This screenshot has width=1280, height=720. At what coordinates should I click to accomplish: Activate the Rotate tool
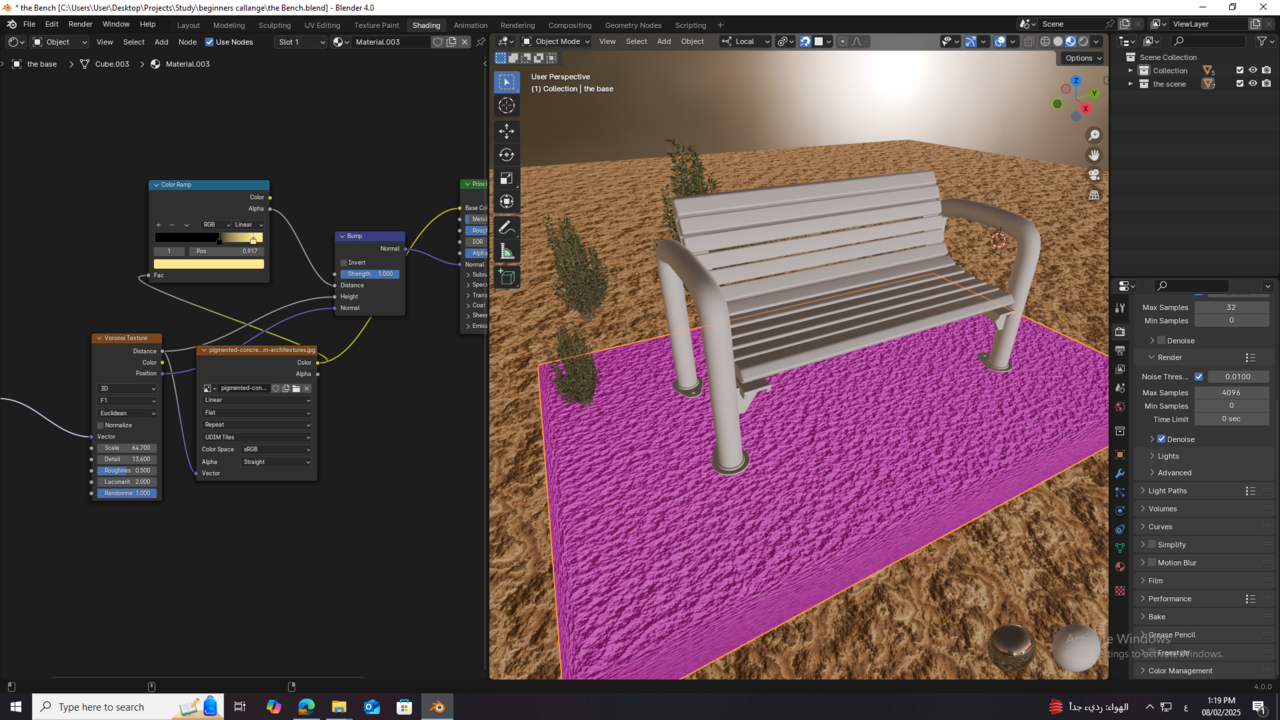[x=506, y=154]
